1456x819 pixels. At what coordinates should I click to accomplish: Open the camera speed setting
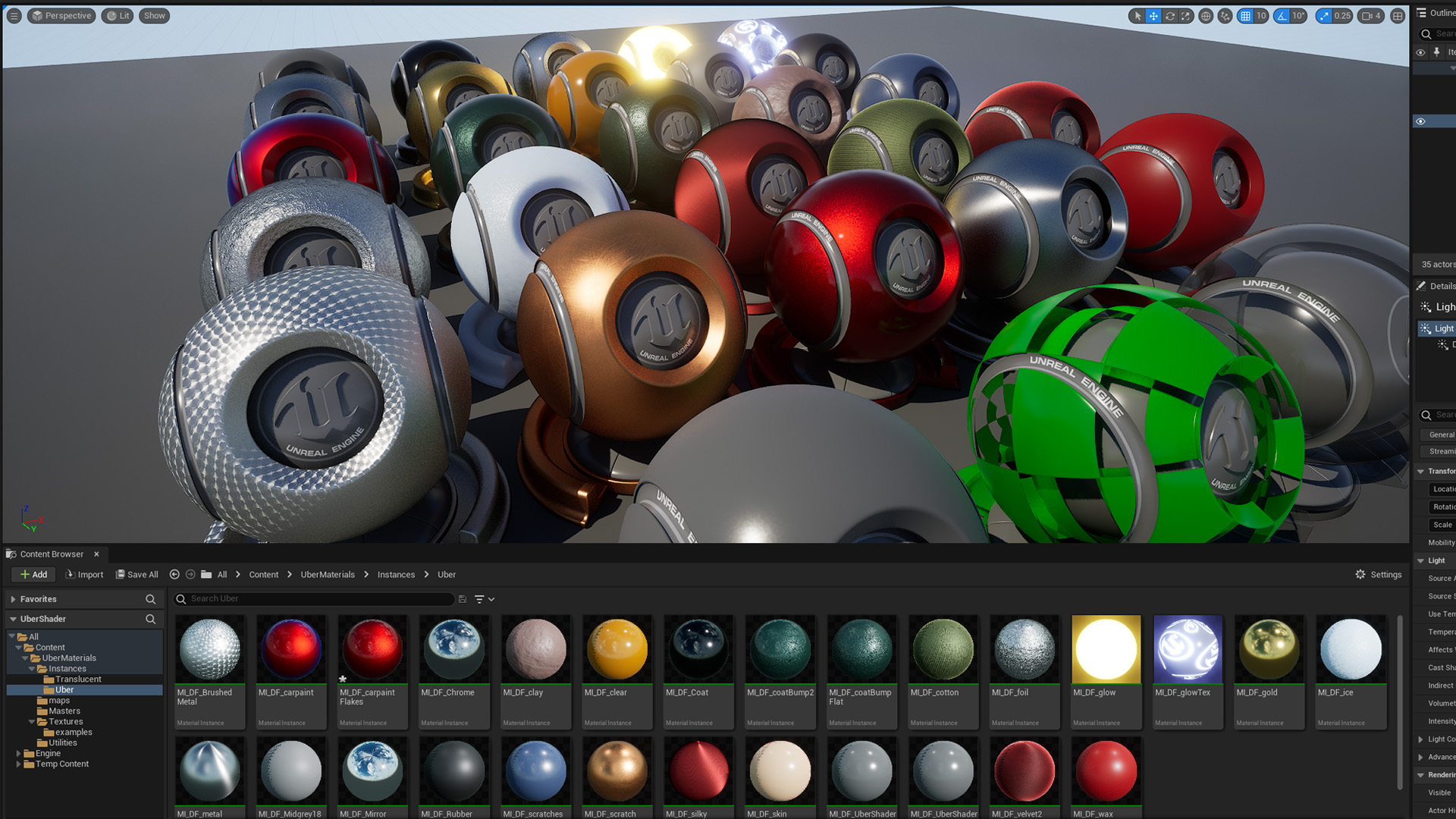pyautogui.click(x=1371, y=16)
